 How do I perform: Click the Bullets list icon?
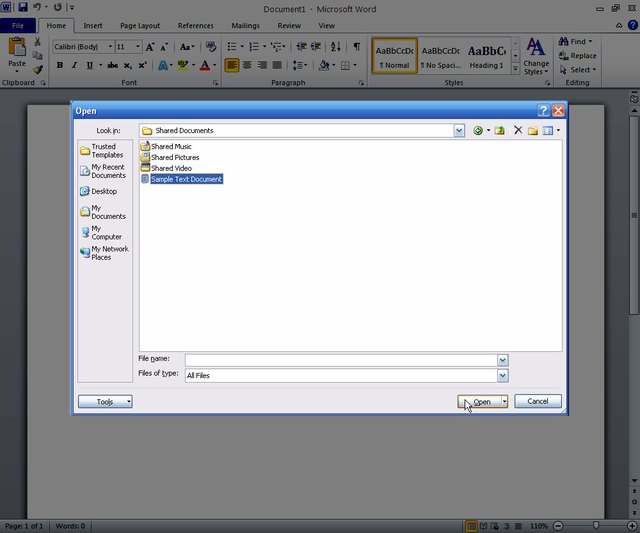click(231, 47)
